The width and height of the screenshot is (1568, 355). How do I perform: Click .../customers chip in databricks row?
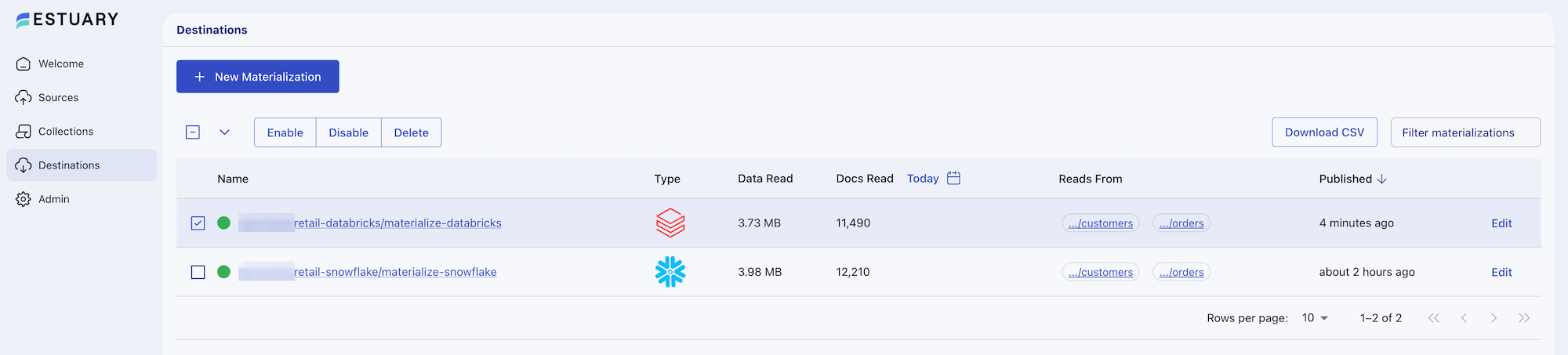[1101, 223]
